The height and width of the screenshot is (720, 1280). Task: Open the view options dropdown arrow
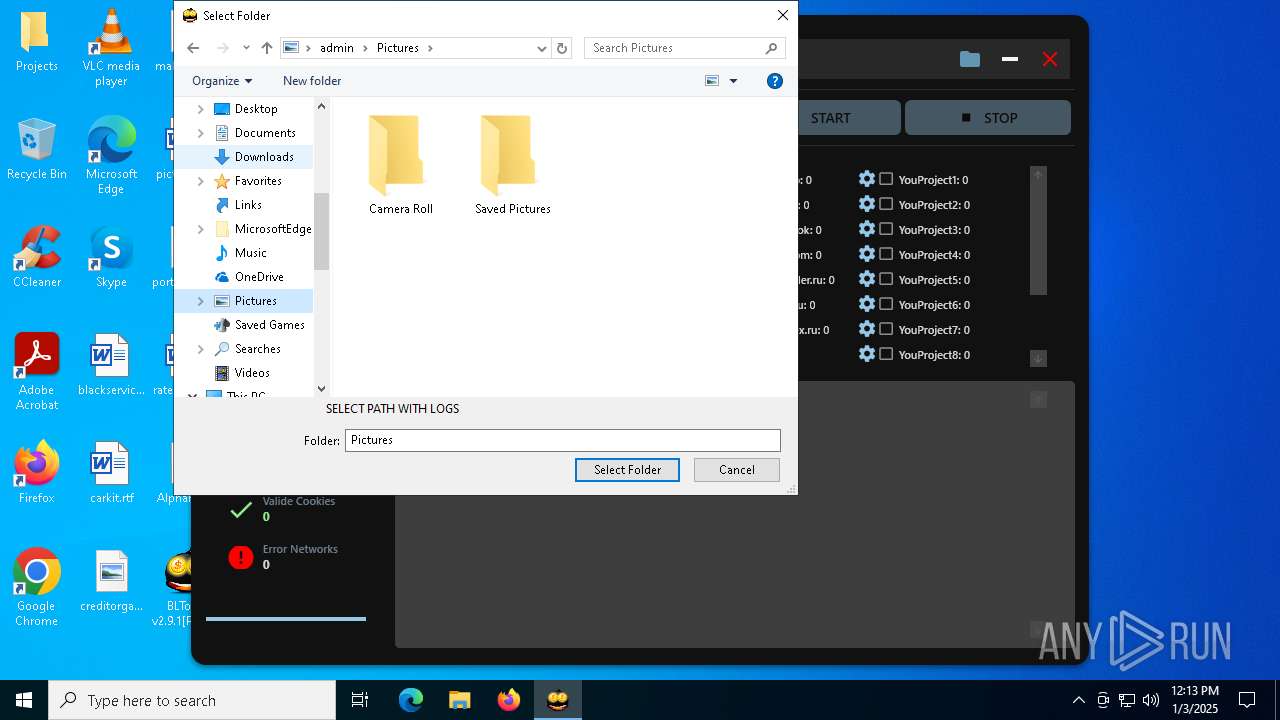(733, 81)
